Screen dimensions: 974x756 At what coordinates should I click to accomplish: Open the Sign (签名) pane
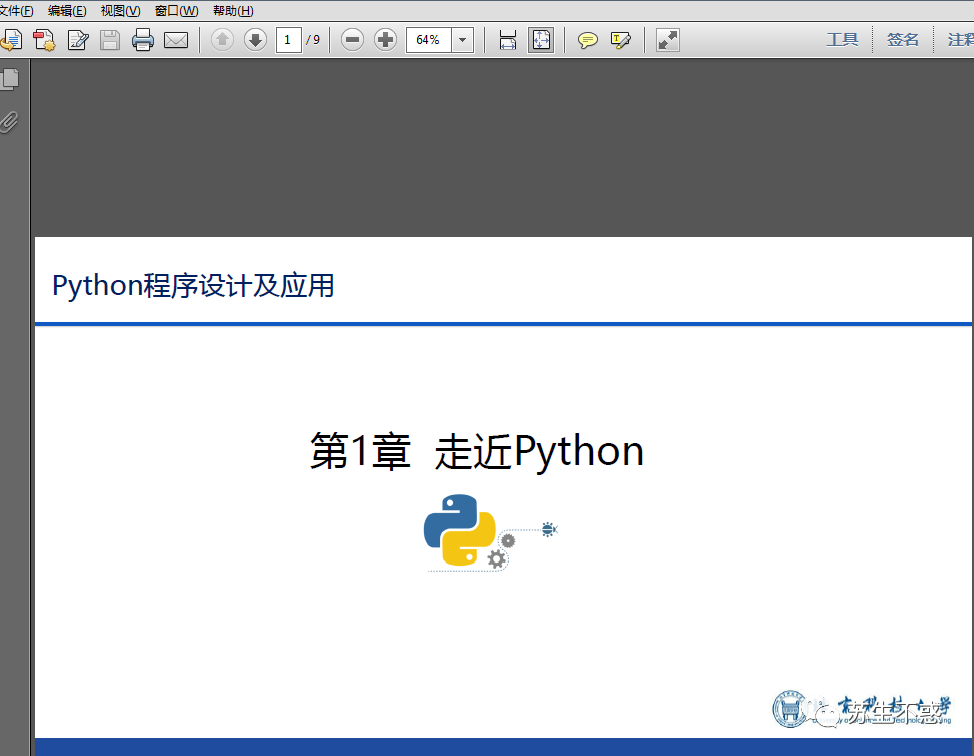coord(903,40)
